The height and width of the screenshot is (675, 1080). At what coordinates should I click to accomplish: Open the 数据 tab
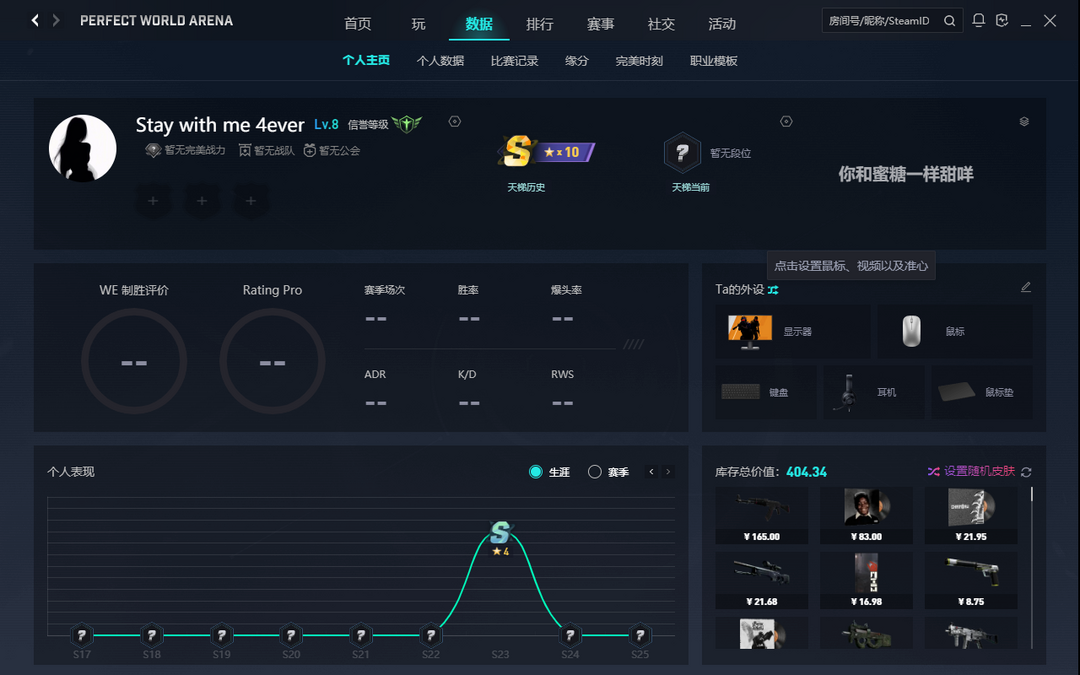479,24
